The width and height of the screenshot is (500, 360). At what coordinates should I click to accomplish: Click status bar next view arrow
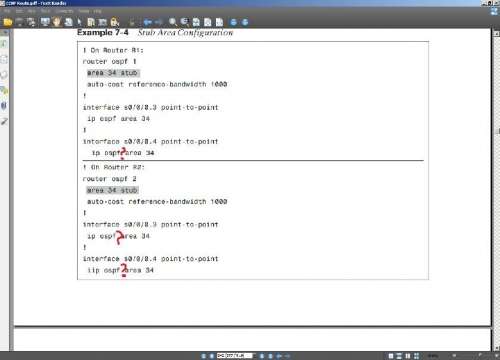[x=287, y=356]
